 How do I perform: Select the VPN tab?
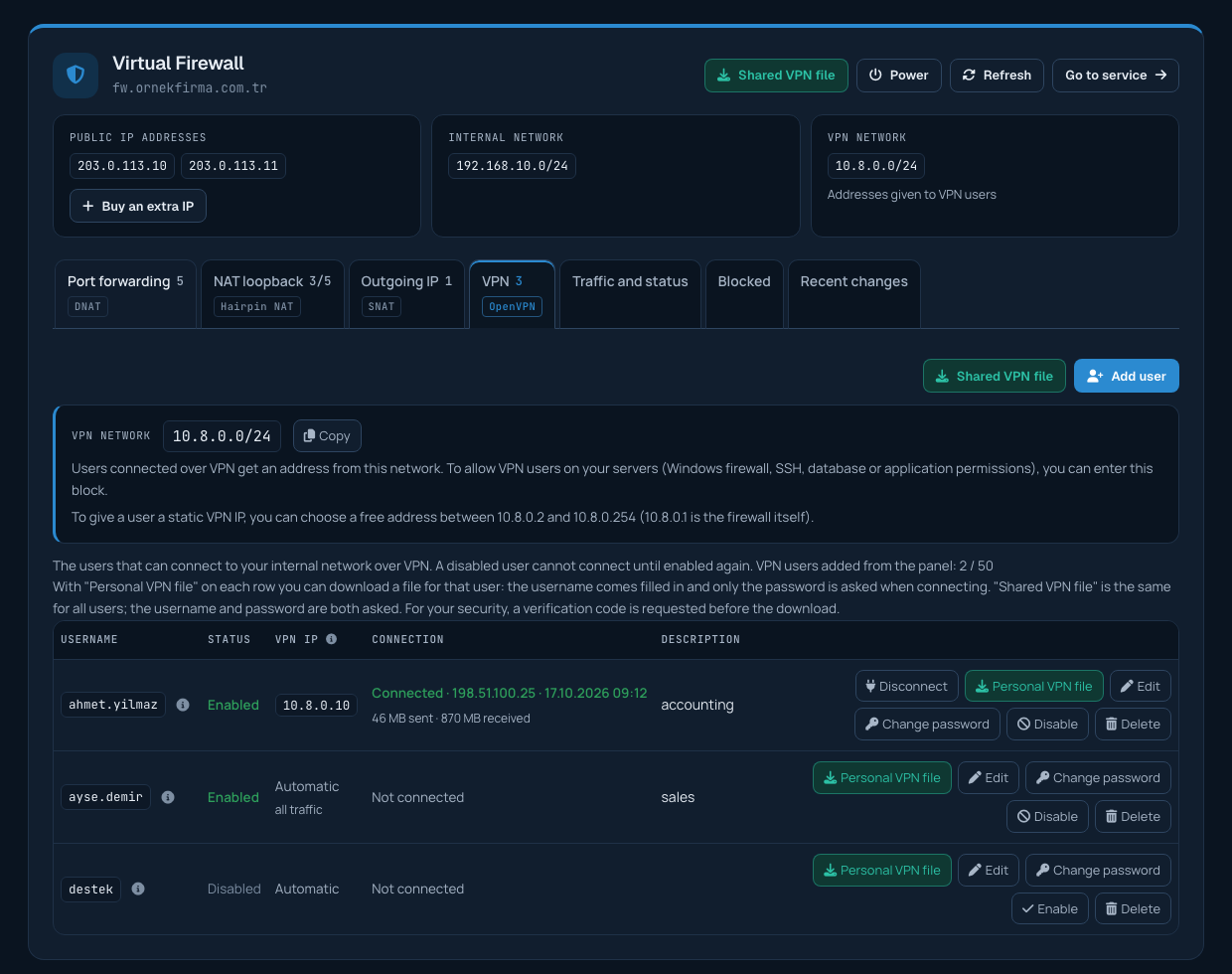pyautogui.click(x=512, y=293)
